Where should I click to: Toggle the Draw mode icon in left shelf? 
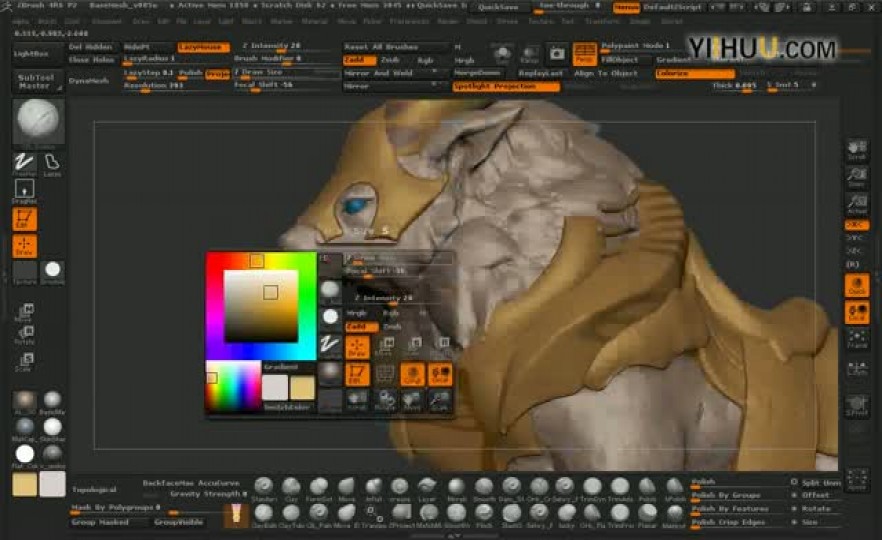point(24,246)
